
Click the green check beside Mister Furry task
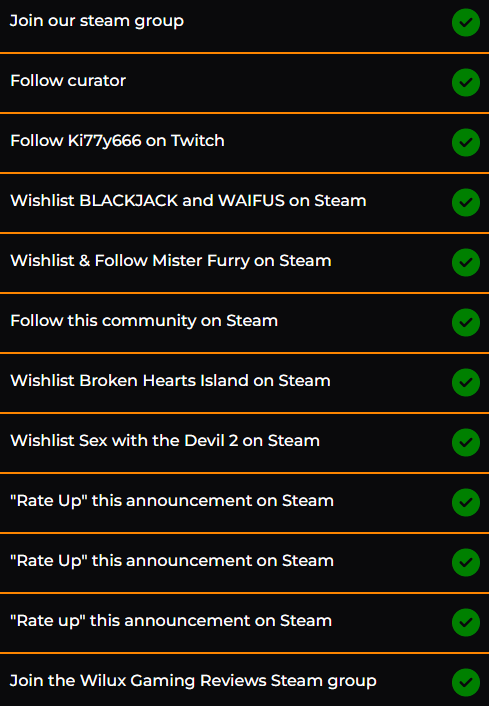[466, 262]
